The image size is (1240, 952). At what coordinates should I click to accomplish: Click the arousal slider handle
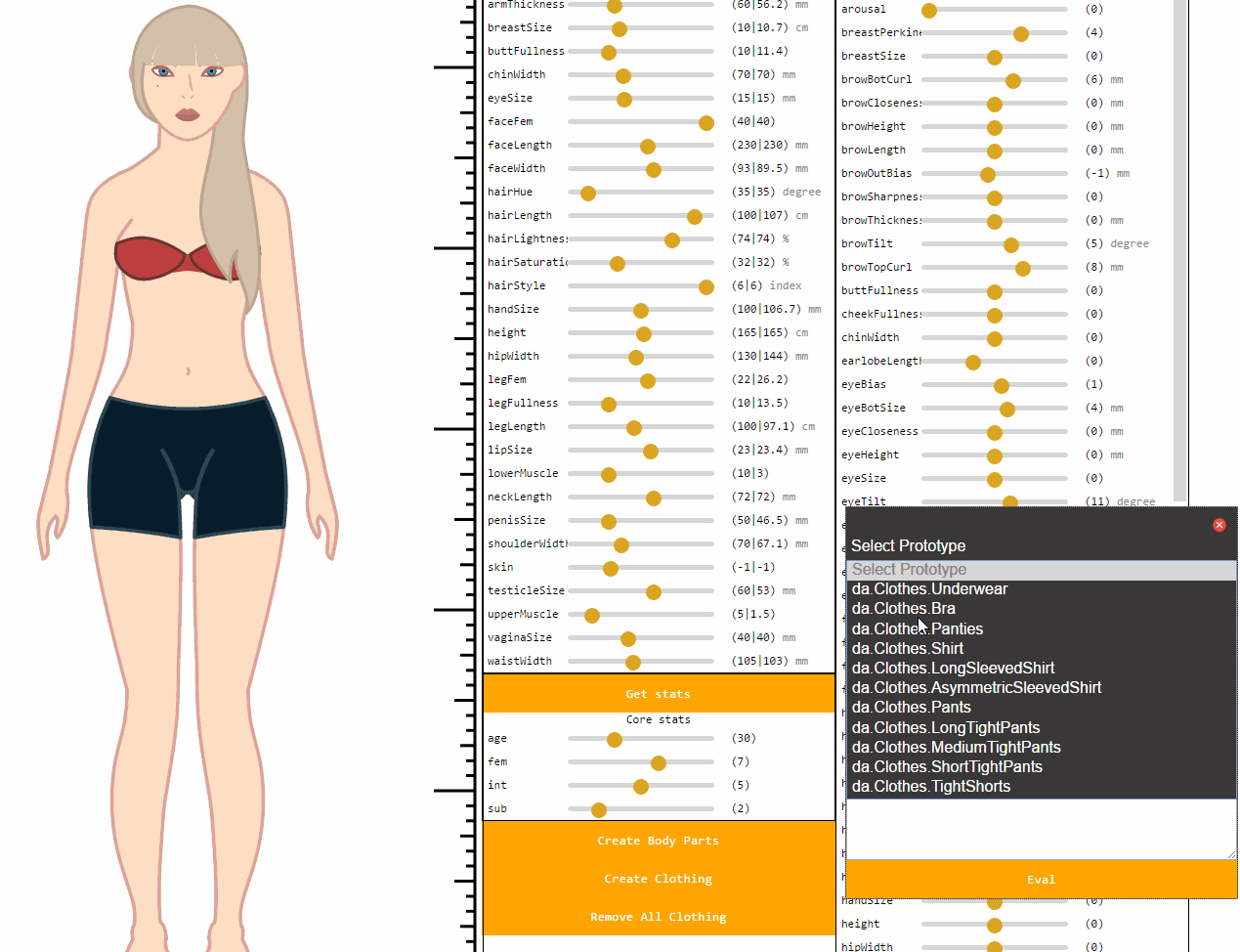point(929,11)
